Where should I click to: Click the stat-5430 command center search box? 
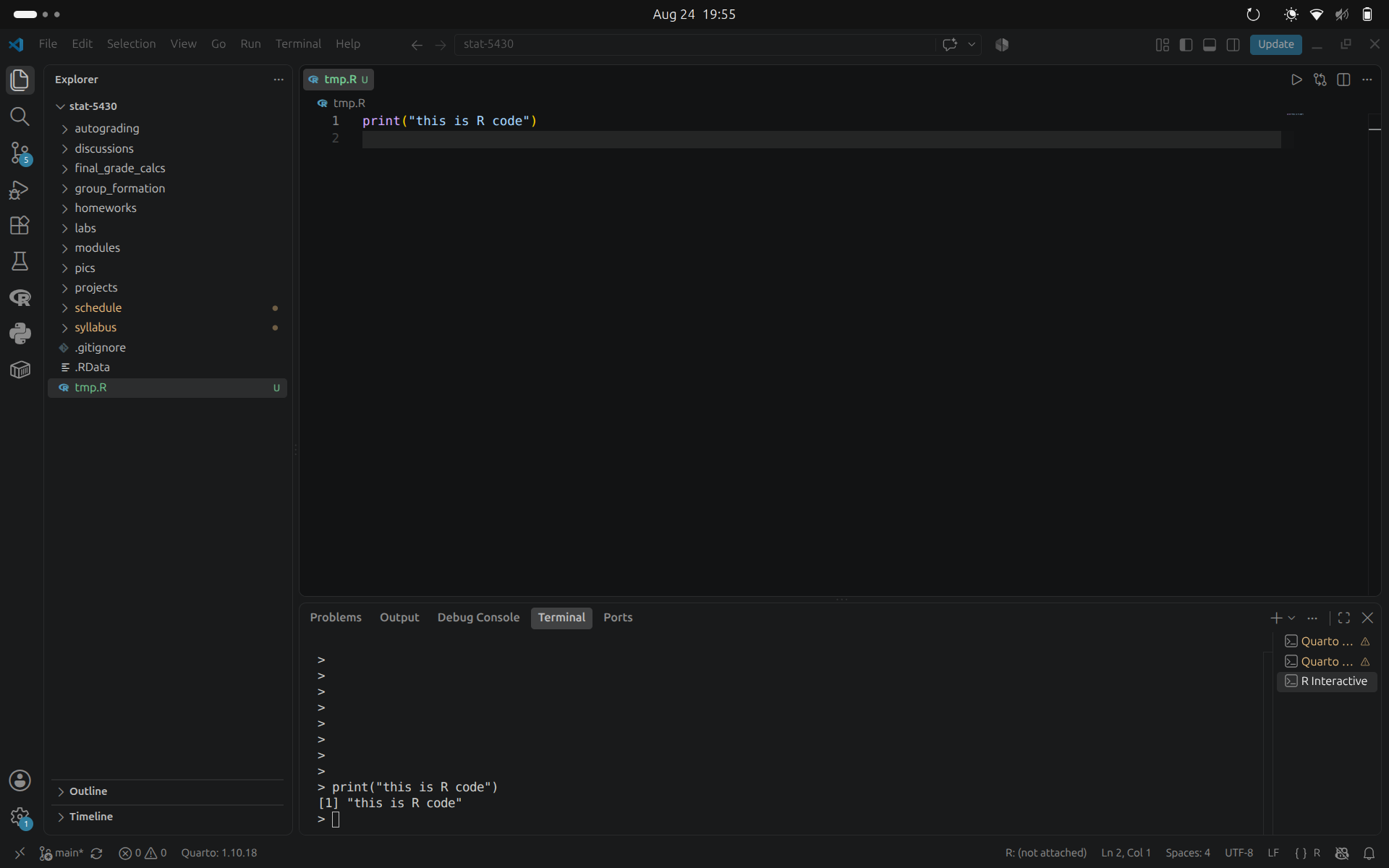[694, 44]
